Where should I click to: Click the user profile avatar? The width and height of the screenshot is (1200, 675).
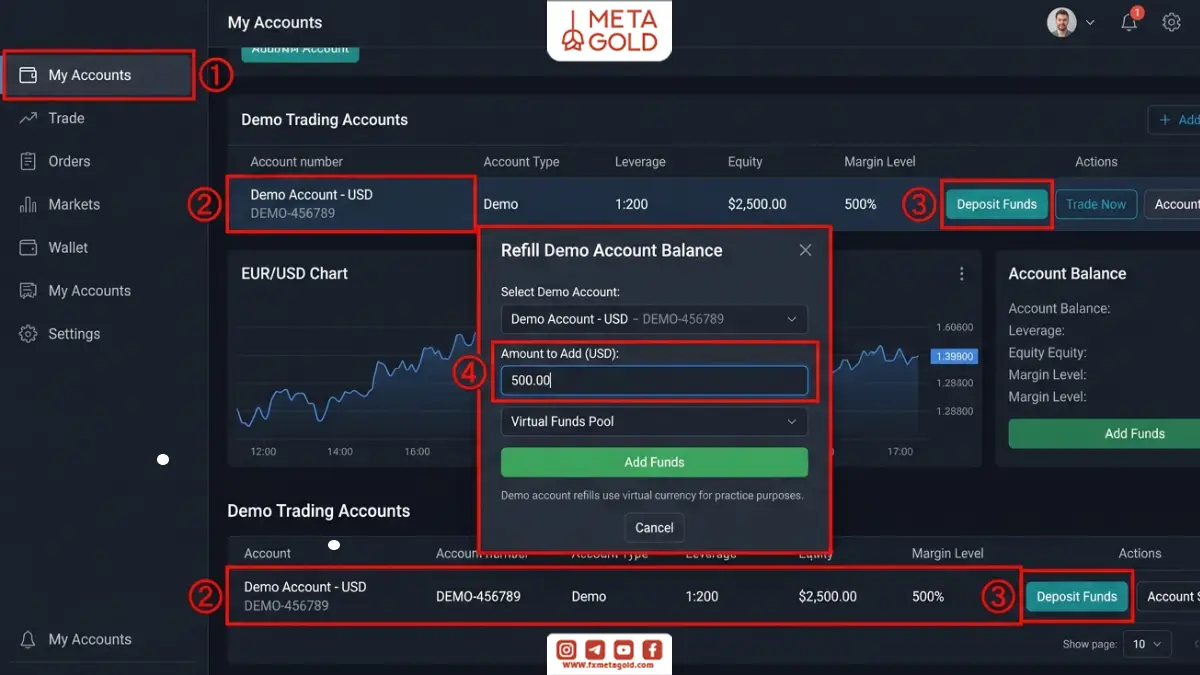1061,22
